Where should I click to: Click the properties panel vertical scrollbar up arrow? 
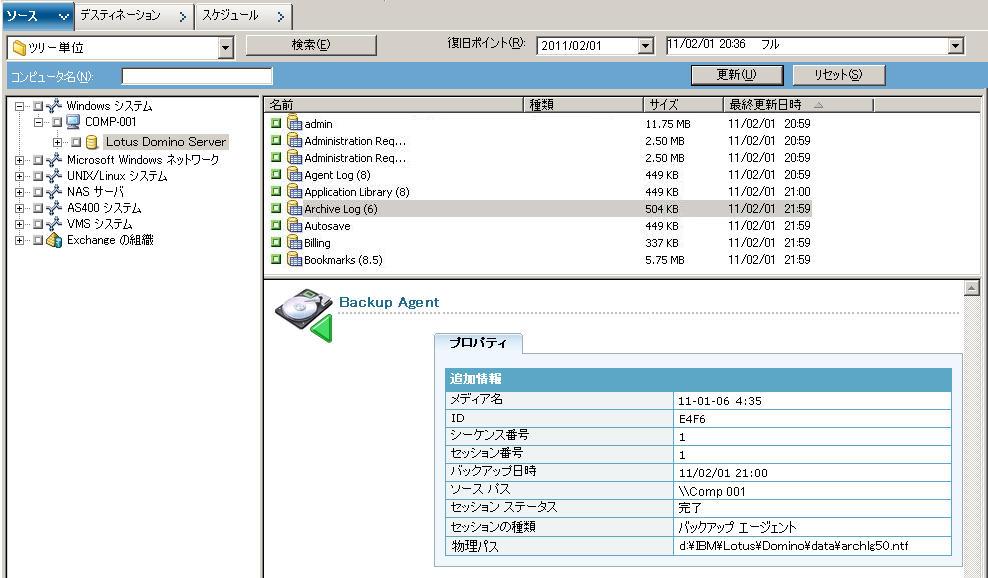[969, 288]
